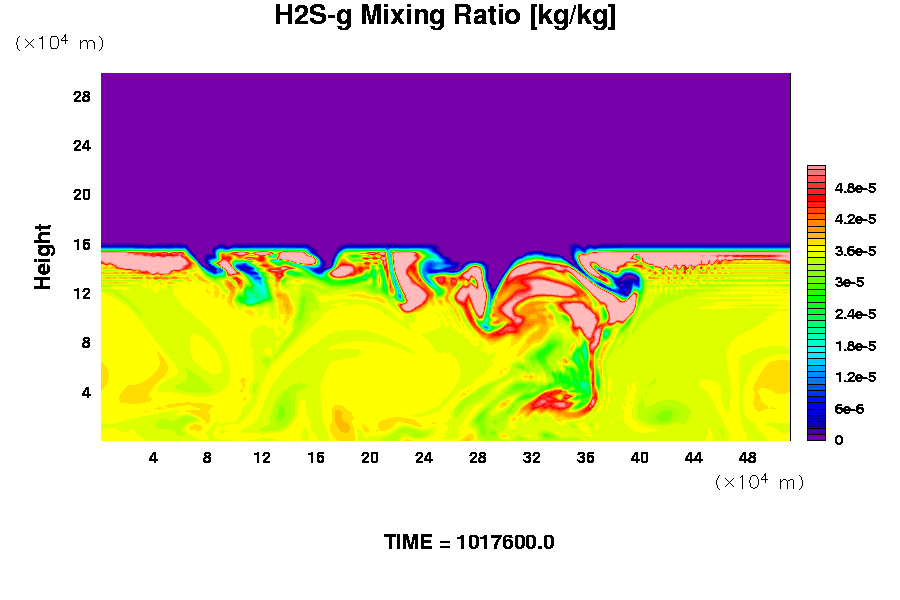Image resolution: width=900 pixels, height=600 pixels.
Task: Click the 1.8e-5 colorbar label
Action: (855, 346)
